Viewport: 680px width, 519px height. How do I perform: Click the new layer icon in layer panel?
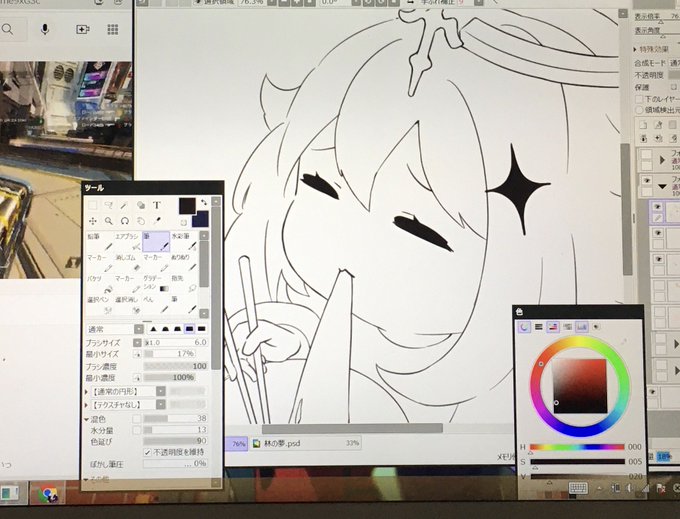[x=643, y=125]
